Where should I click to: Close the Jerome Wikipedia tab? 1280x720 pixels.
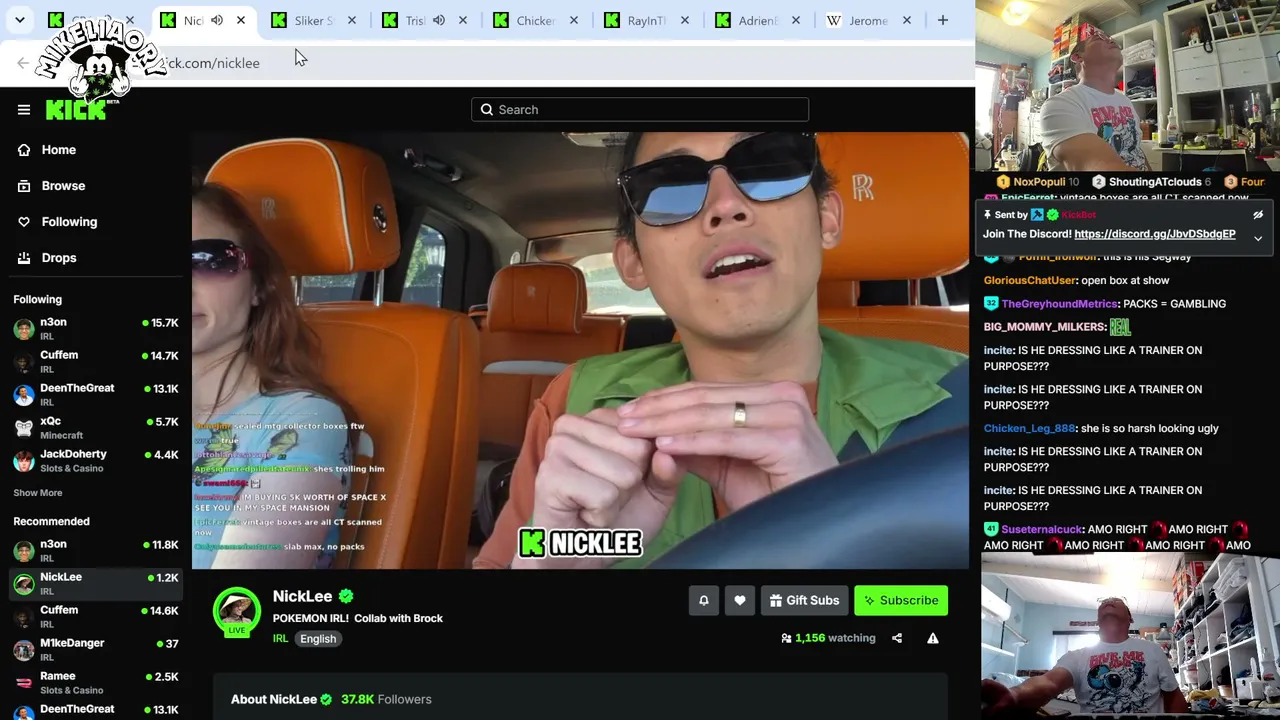coord(907,20)
